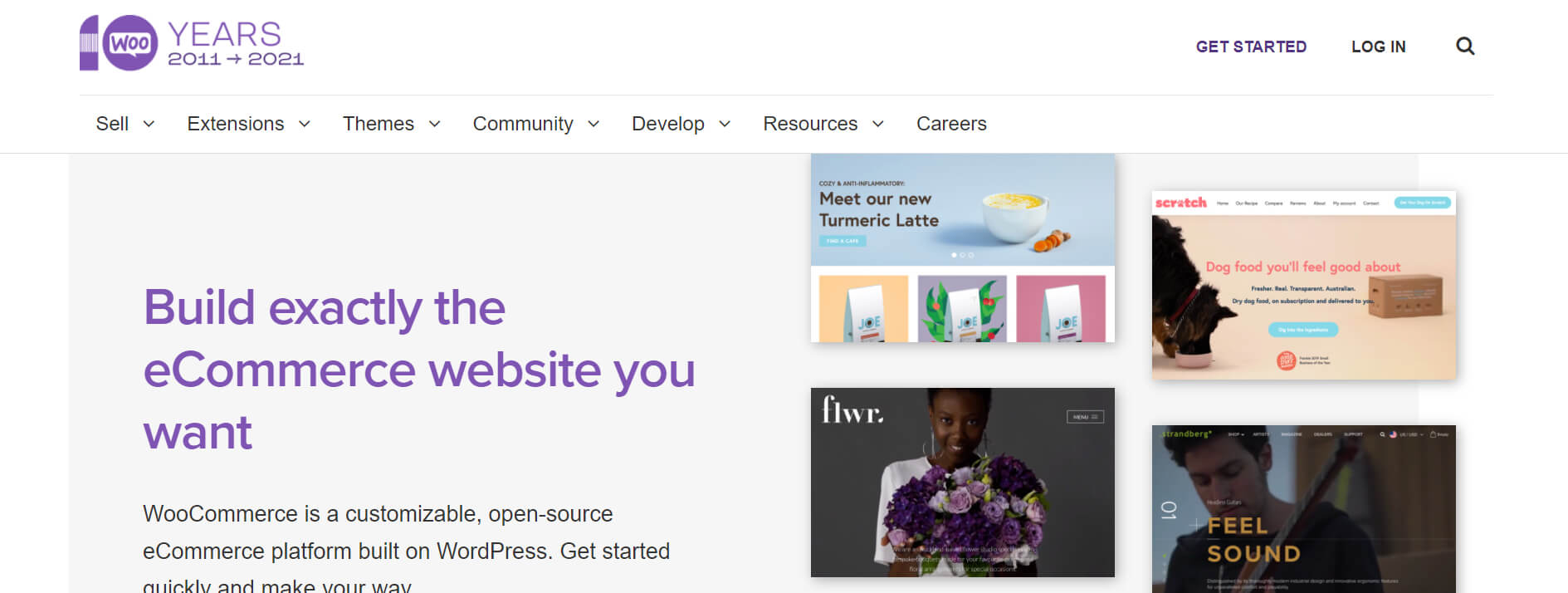Click the 'WooCommerce is a customizable, open-source' paragraph
Screen dimensions: 1568x593
coord(407,548)
